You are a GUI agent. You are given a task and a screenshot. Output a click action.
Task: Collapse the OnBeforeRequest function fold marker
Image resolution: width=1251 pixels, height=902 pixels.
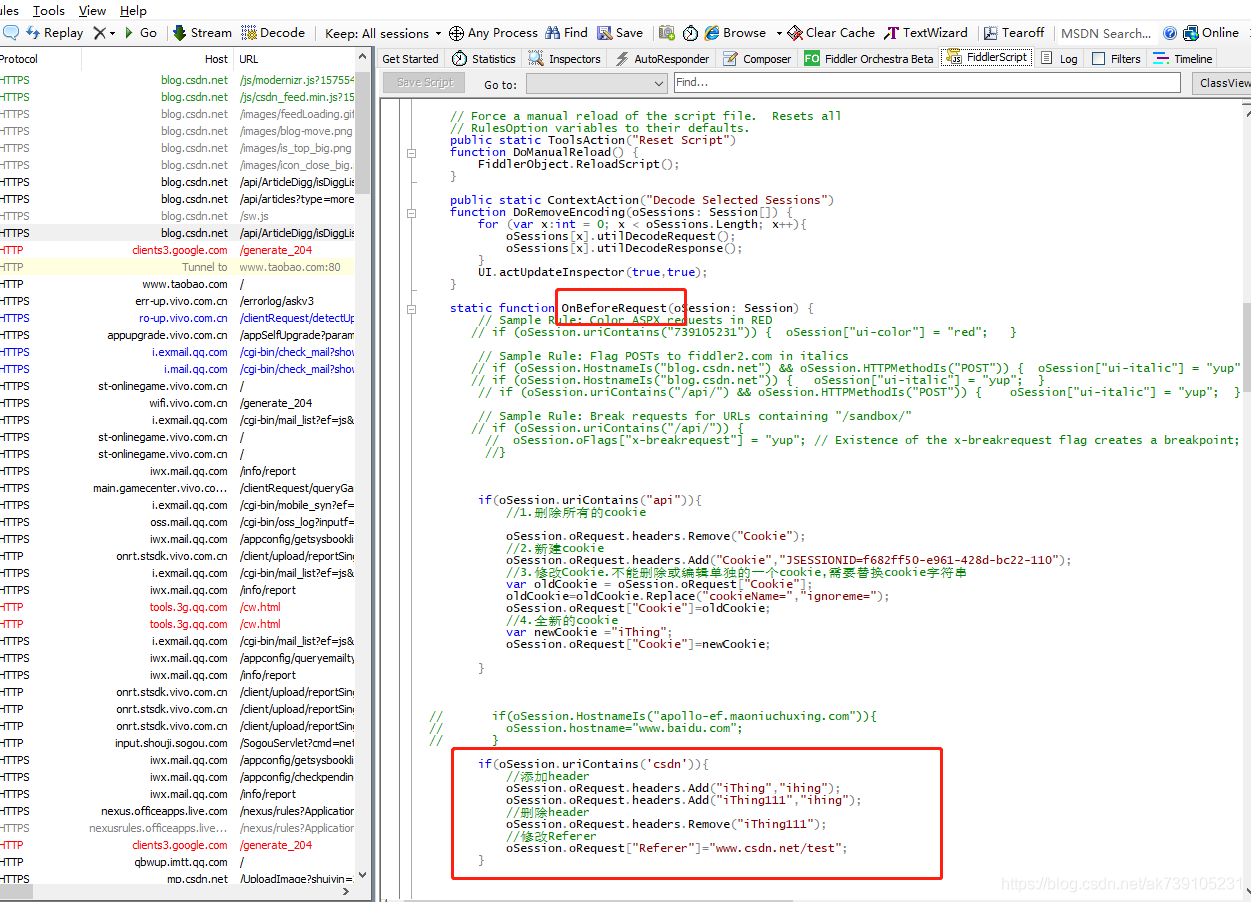(x=411, y=309)
